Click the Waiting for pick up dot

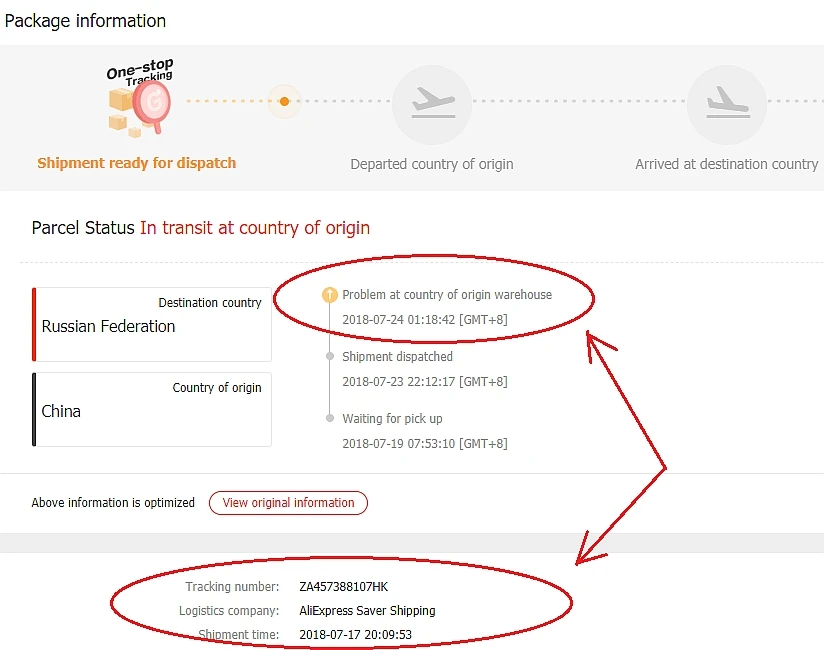pos(328,418)
